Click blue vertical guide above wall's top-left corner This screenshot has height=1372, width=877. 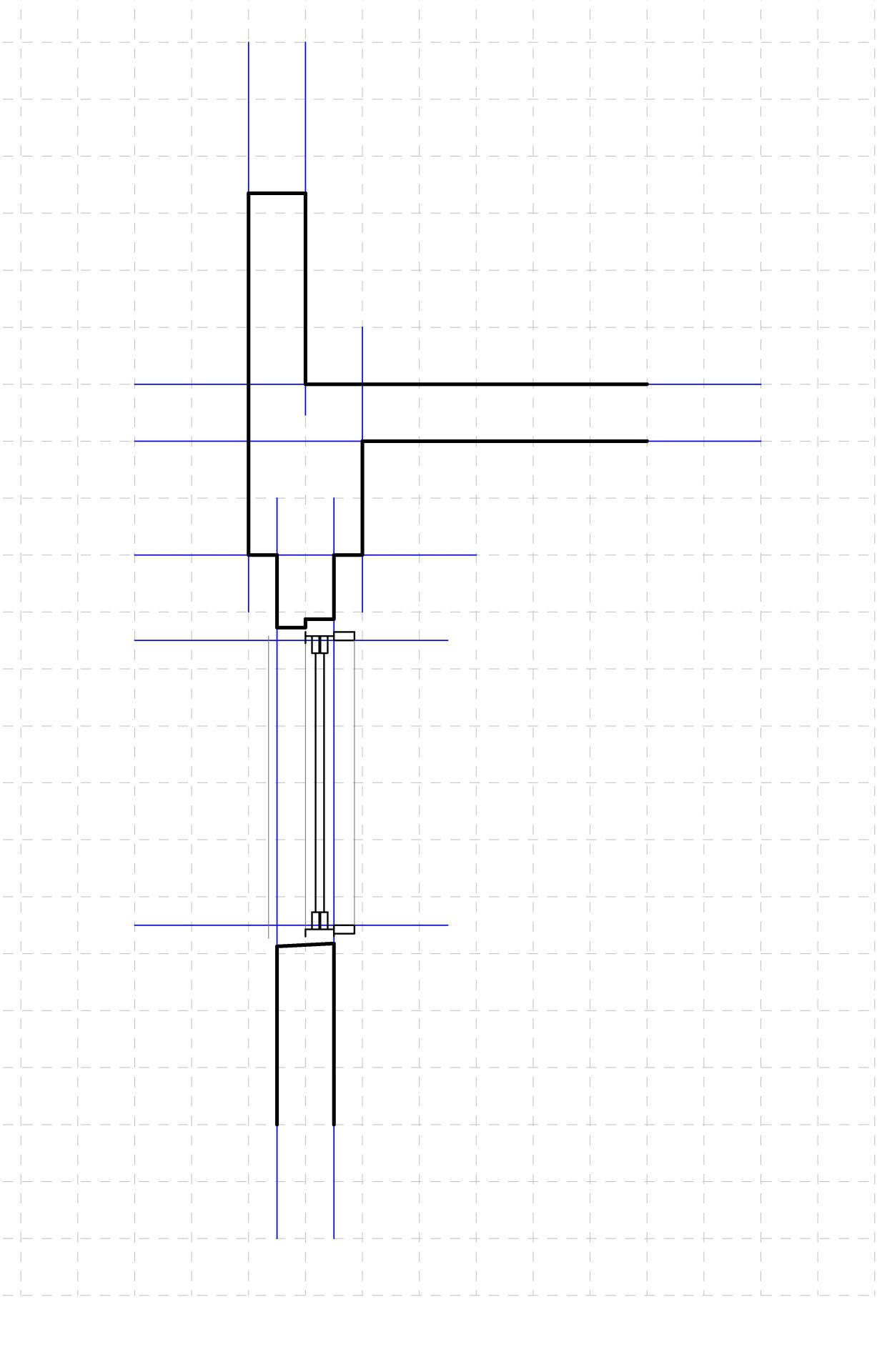point(249,114)
